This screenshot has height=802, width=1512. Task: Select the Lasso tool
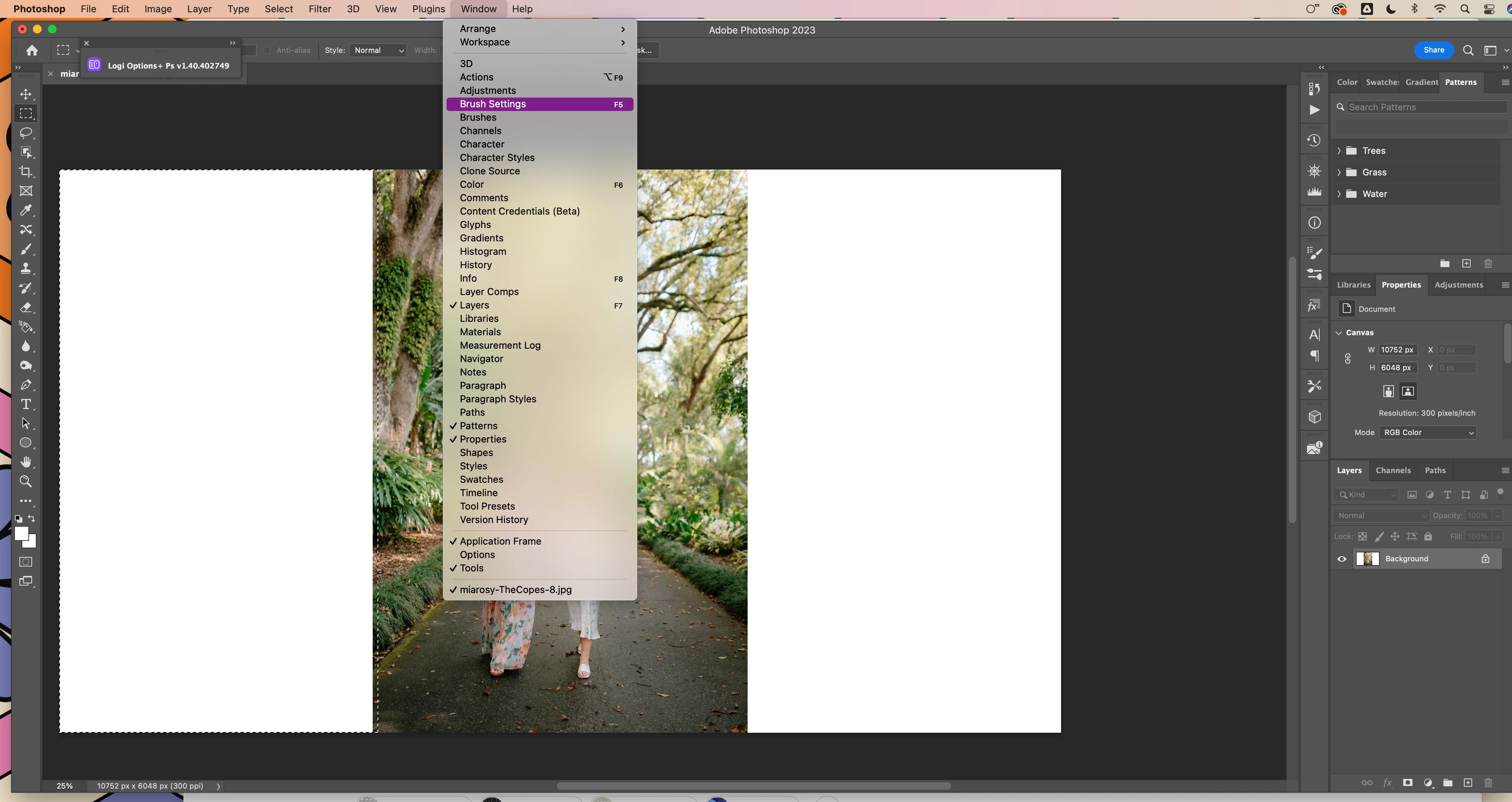click(26, 133)
